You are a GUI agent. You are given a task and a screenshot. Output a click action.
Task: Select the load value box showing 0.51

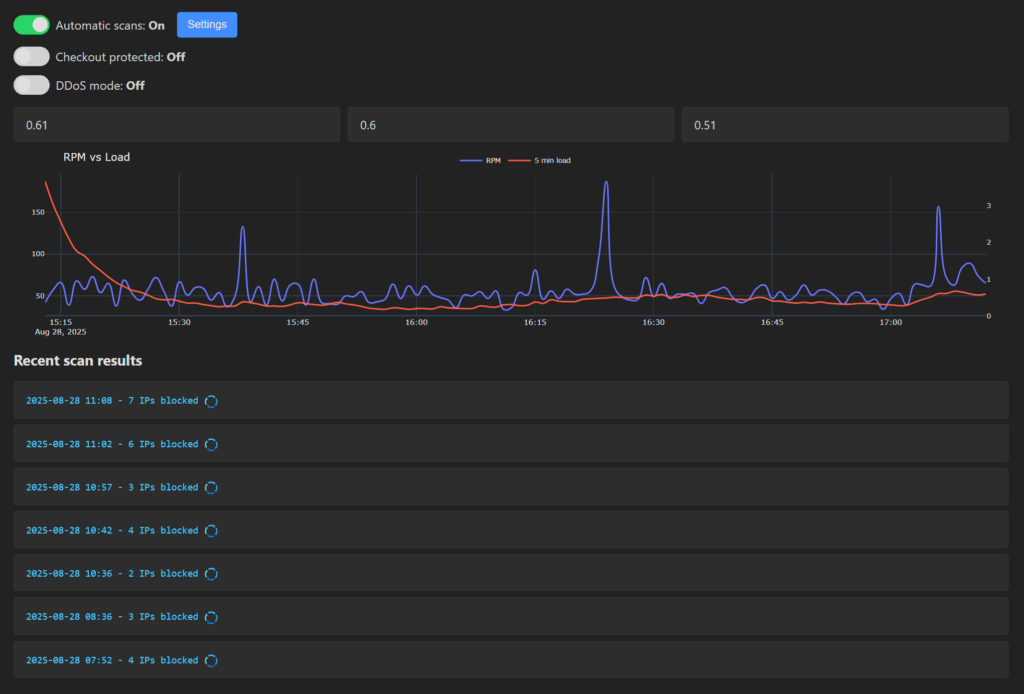[x=845, y=125]
